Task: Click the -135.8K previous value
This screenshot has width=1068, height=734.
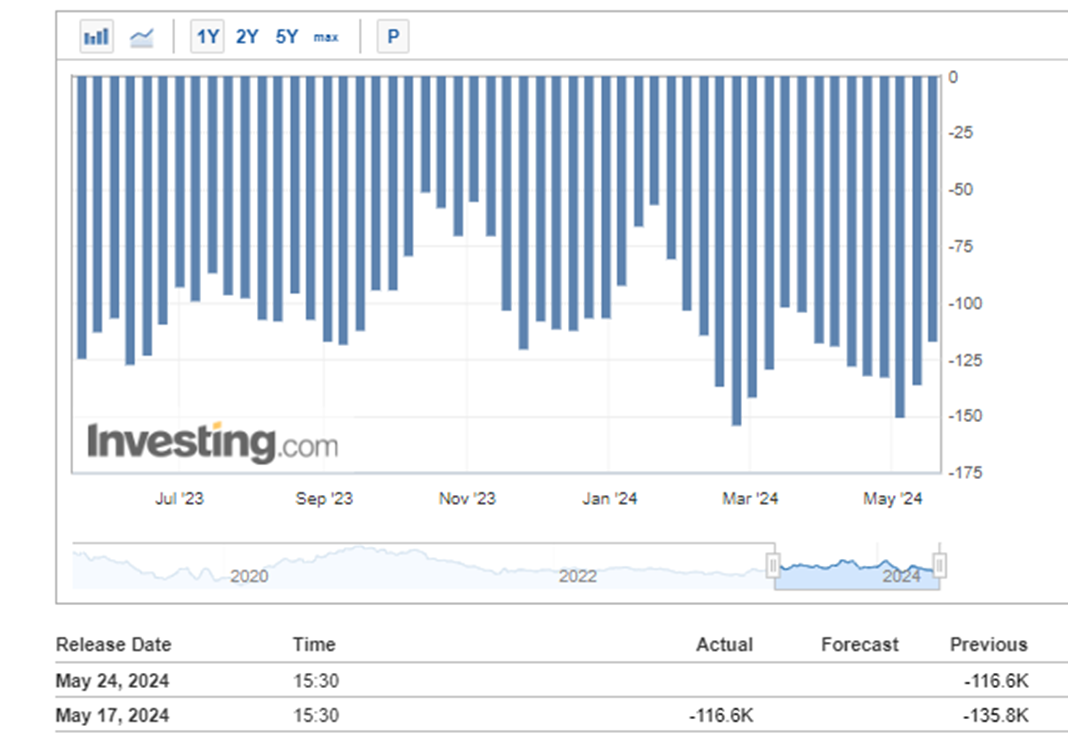Action: coord(995,716)
